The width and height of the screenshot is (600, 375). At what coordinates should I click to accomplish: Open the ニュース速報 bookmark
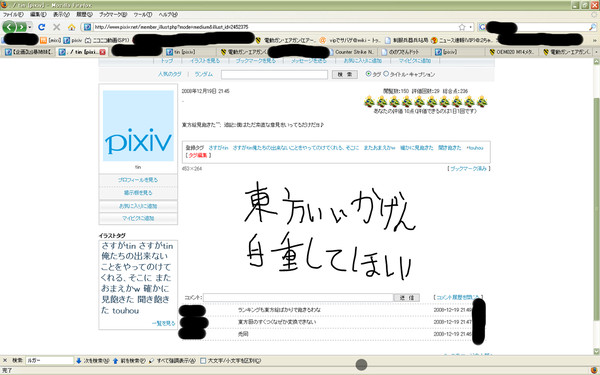click(463, 40)
